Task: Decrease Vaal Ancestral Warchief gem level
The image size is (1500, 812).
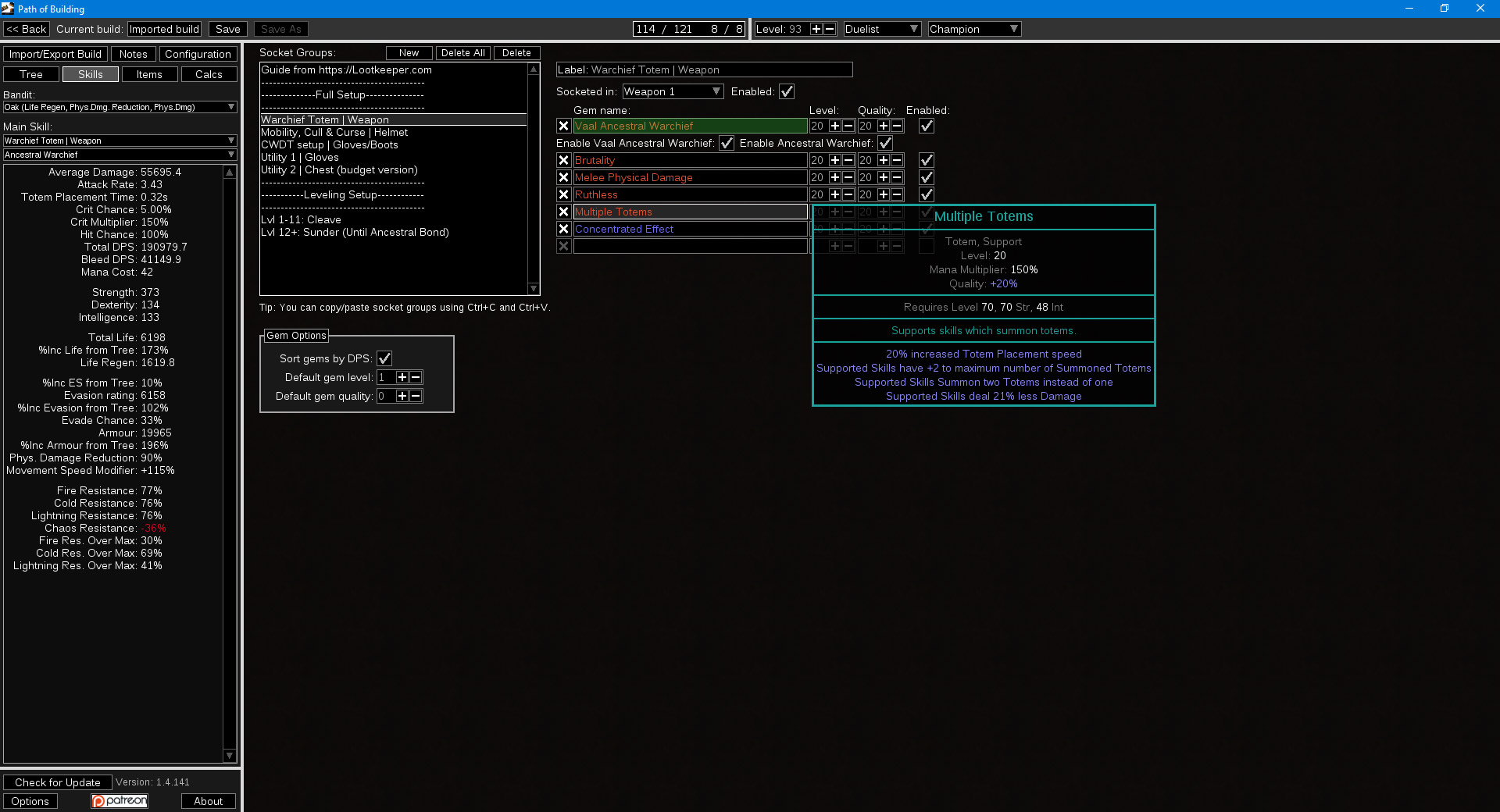Action: 848,126
